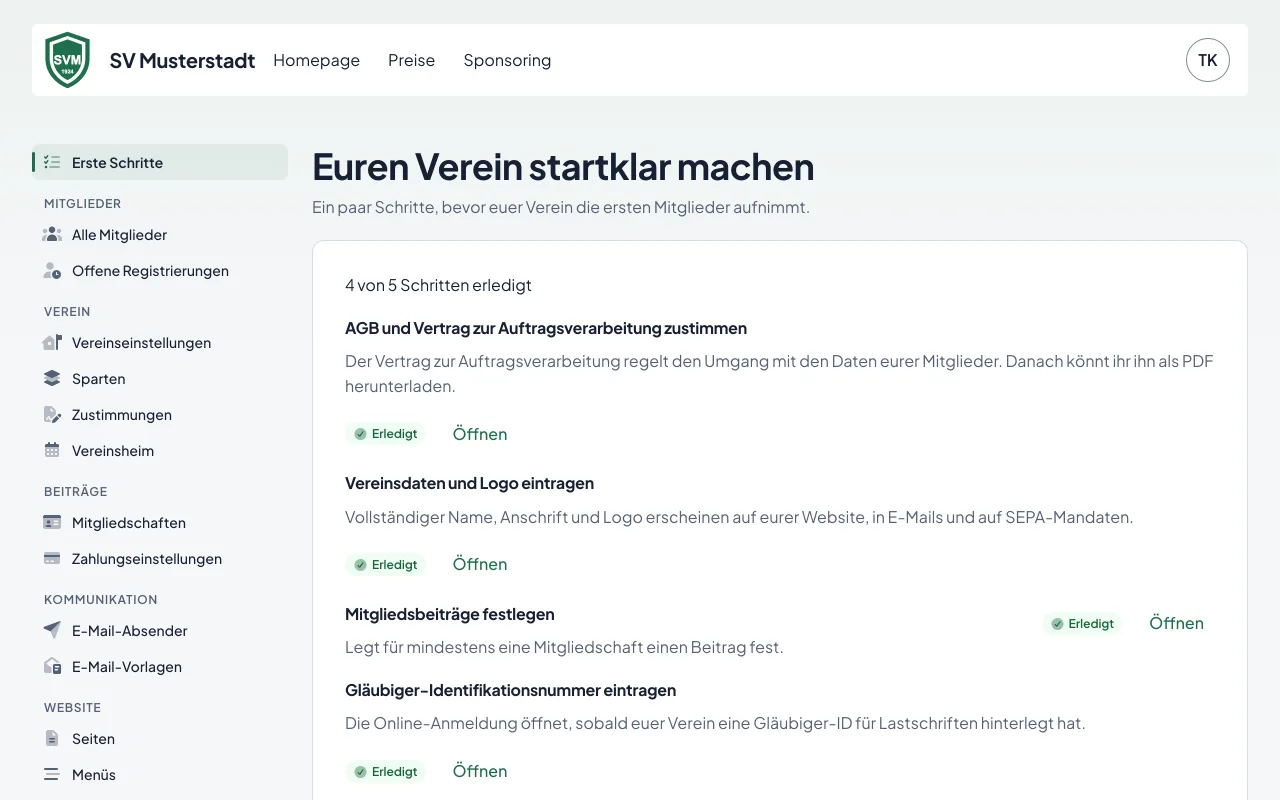Open Alle Mitglieder in the sidebar
1280x800 pixels.
pyautogui.click(x=160, y=234)
